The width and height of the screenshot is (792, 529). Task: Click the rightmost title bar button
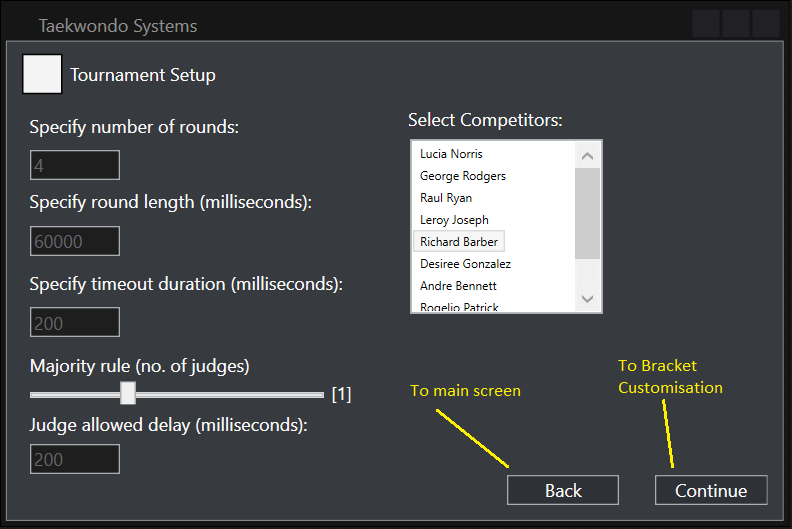(x=766, y=25)
